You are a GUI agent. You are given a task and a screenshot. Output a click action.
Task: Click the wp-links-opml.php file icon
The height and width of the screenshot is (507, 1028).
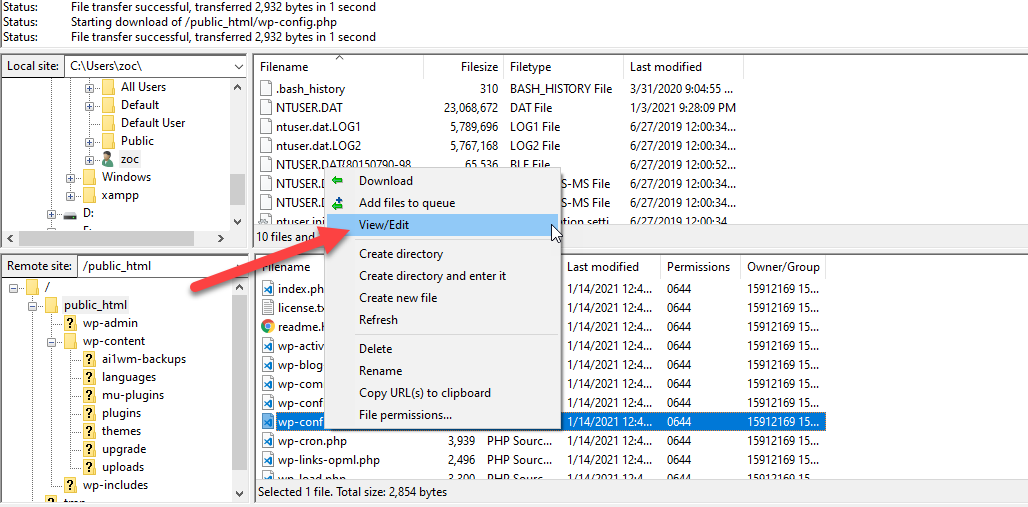point(267,460)
